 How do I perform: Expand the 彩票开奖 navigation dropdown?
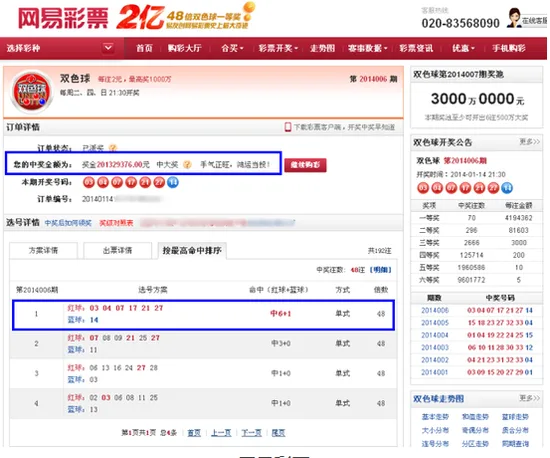pos(278,48)
